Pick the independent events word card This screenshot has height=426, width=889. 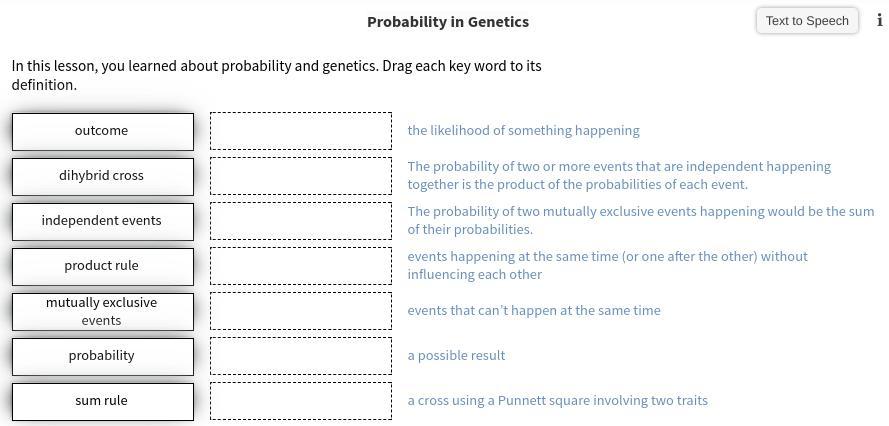point(102,221)
